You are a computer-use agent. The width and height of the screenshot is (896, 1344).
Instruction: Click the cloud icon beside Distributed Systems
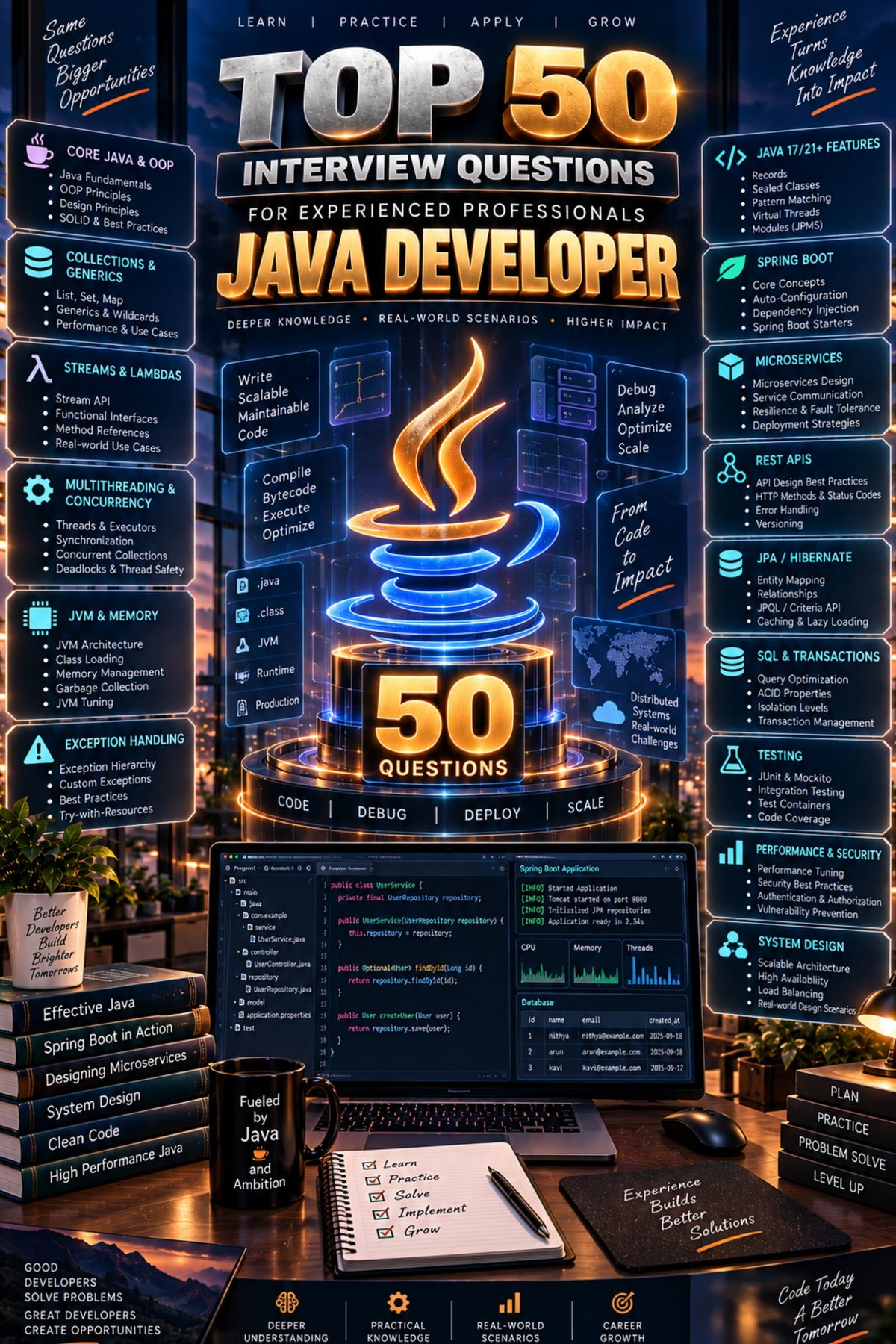(609, 712)
